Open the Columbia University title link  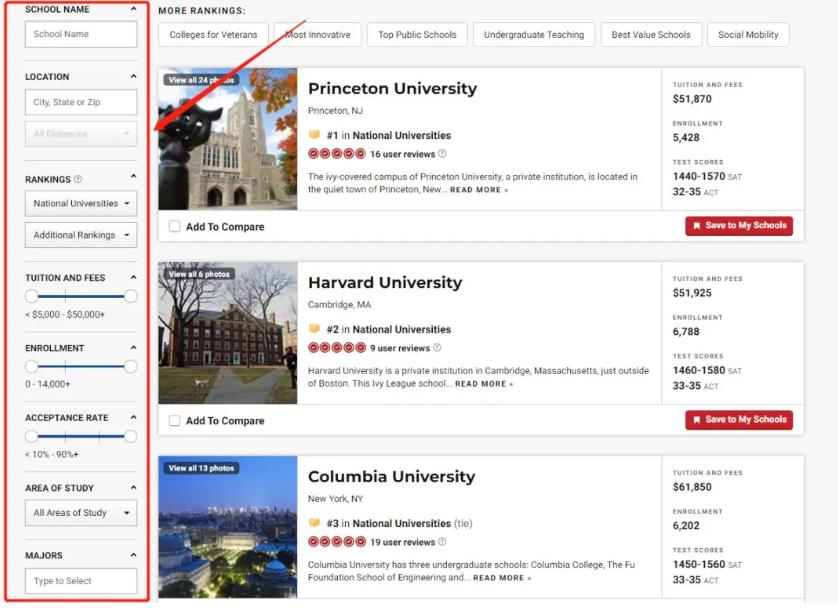391,476
